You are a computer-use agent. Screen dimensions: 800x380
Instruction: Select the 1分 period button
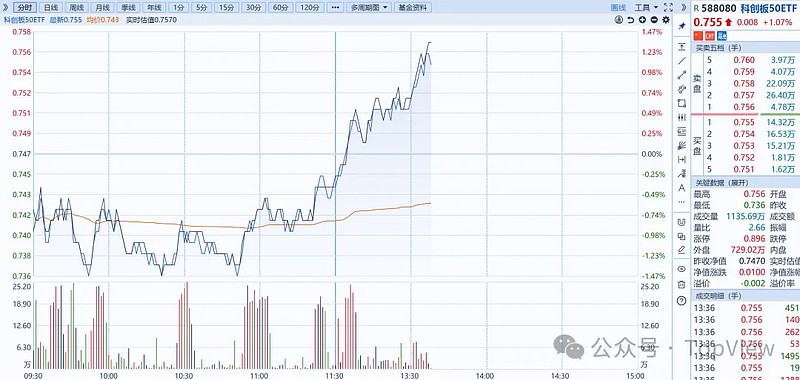178,8
